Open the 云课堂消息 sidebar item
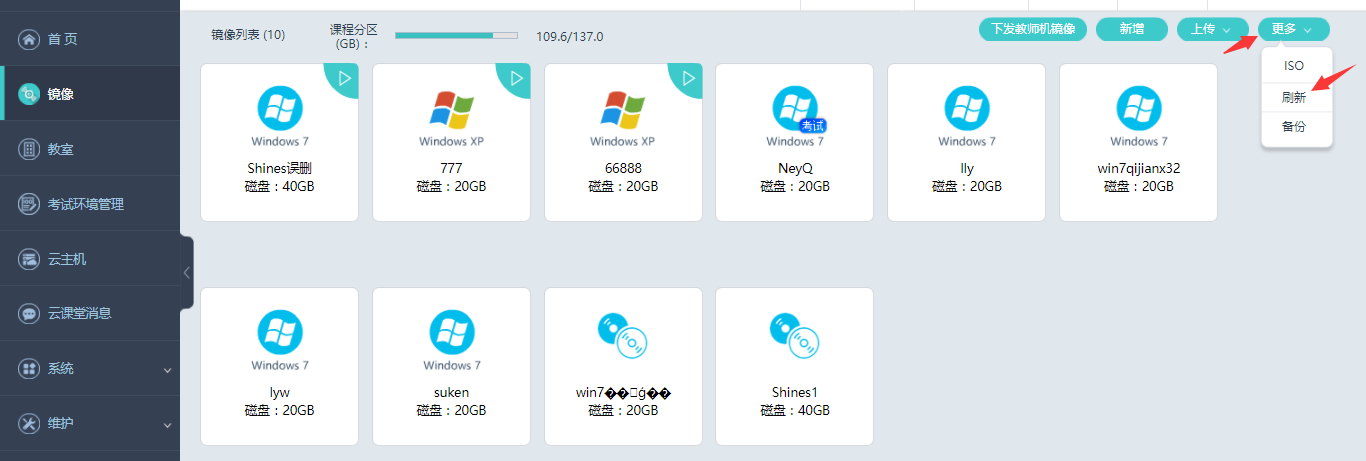This screenshot has width=1366, height=461. tap(90, 313)
